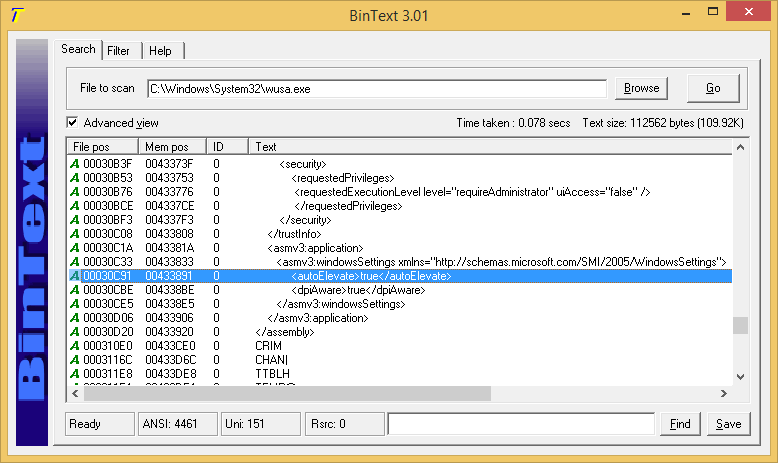This screenshot has height=463, width=778.
Task: Click the Find button
Action: [680, 424]
